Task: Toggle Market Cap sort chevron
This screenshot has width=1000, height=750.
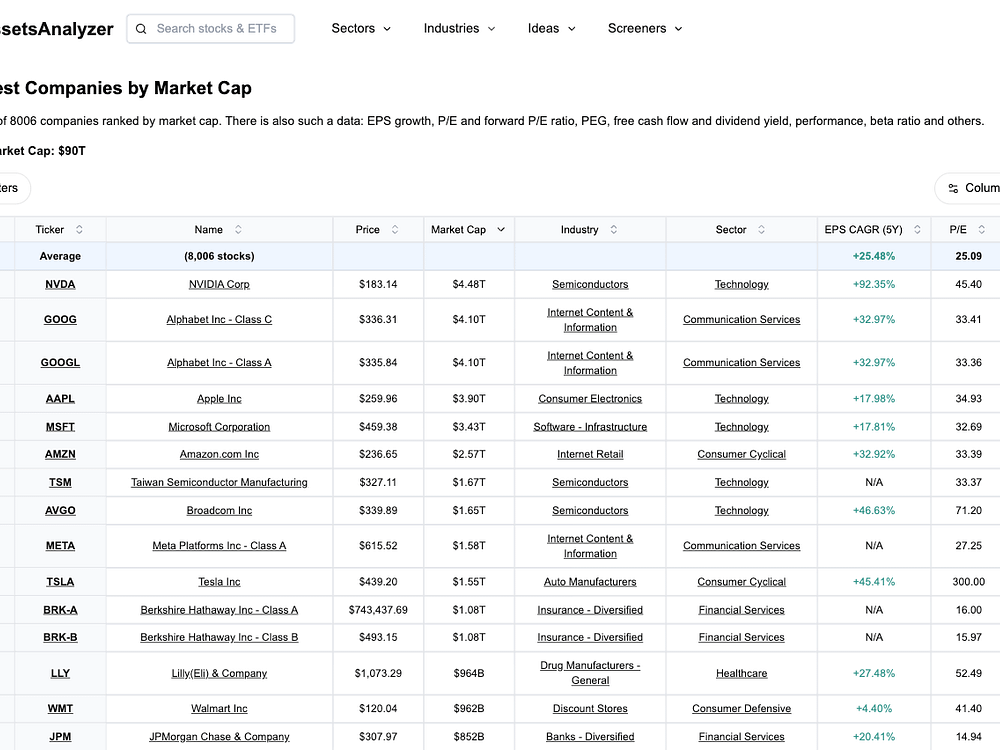Action: [501, 230]
